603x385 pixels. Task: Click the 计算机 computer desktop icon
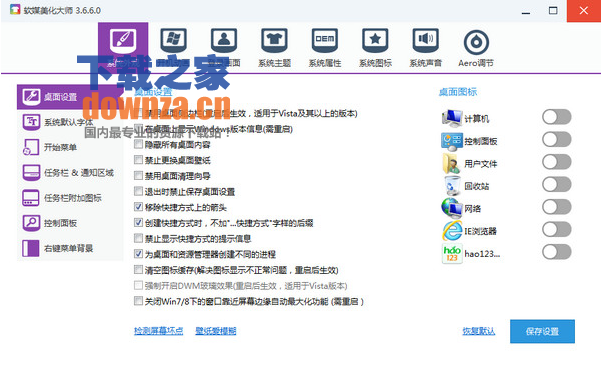coord(452,118)
